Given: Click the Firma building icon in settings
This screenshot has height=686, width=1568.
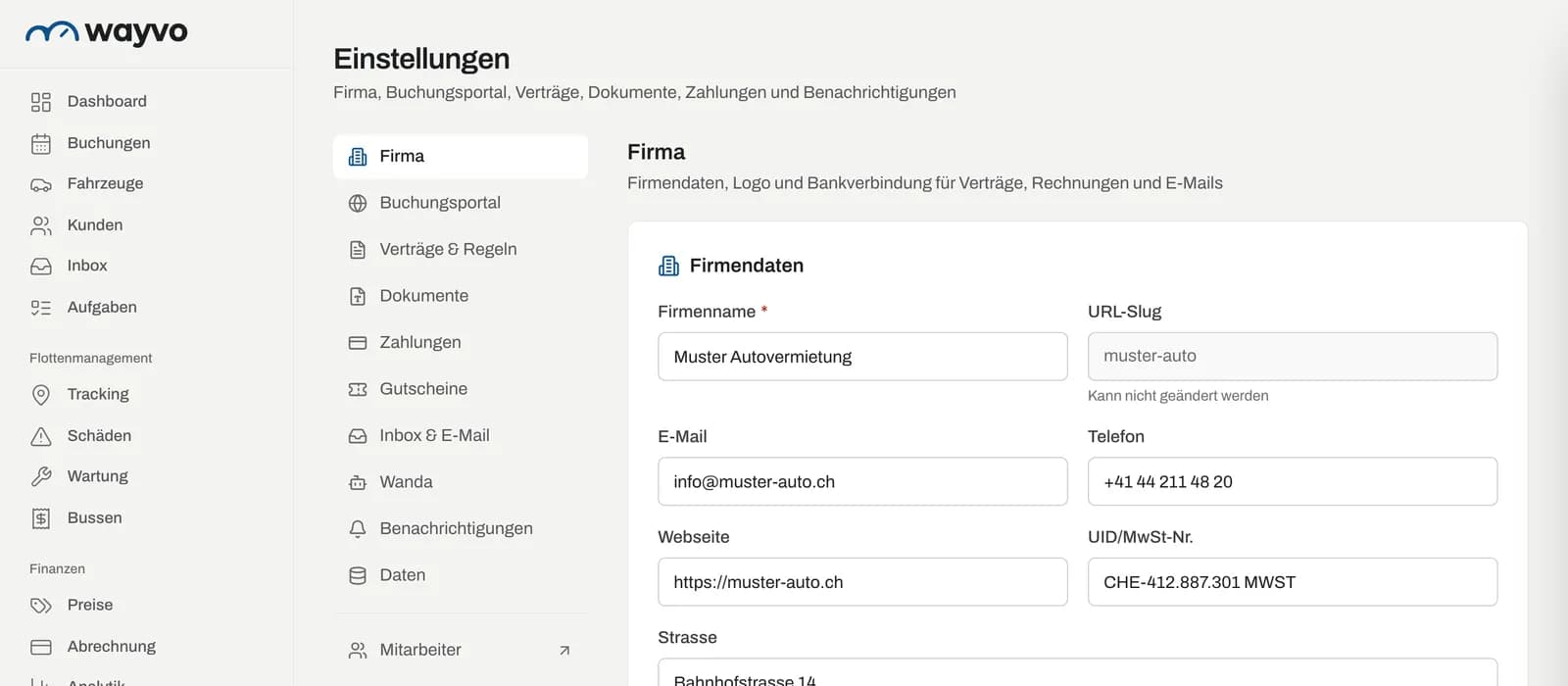Looking at the screenshot, I should point(358,157).
